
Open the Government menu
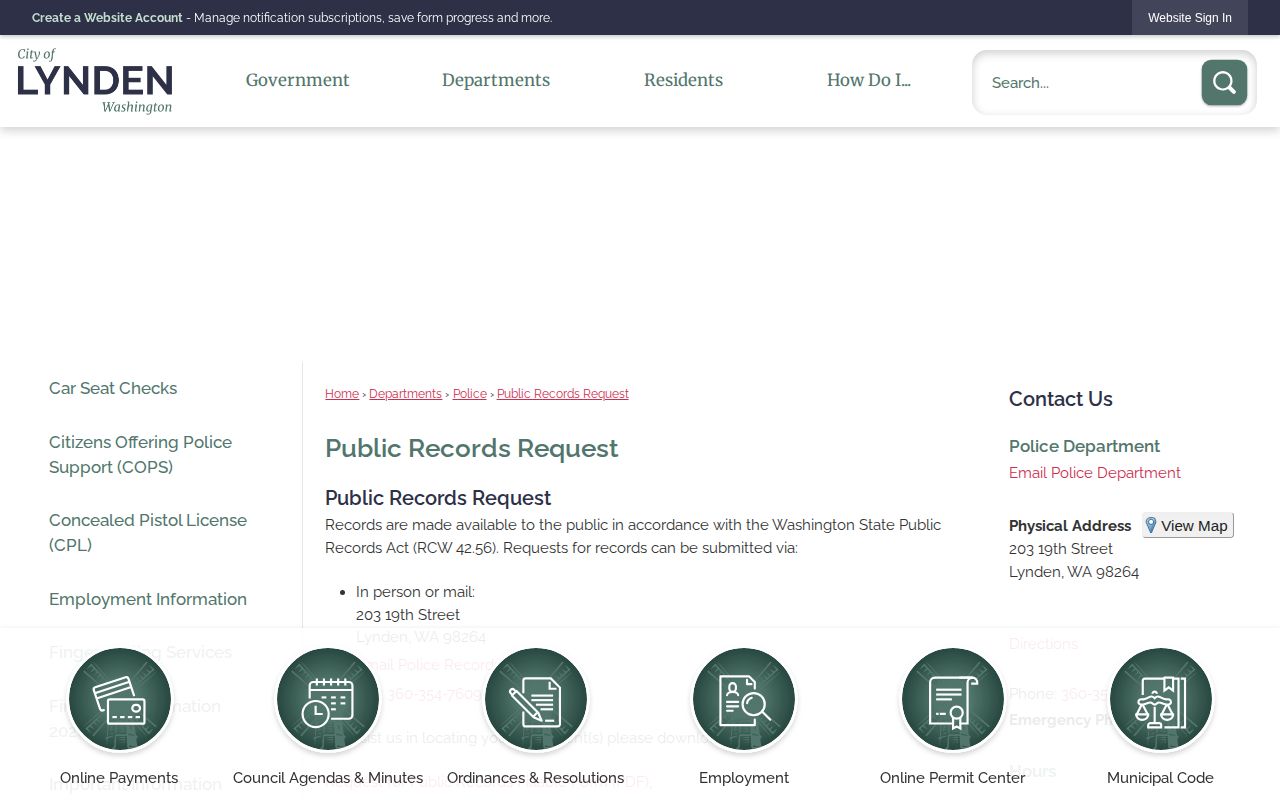point(297,80)
